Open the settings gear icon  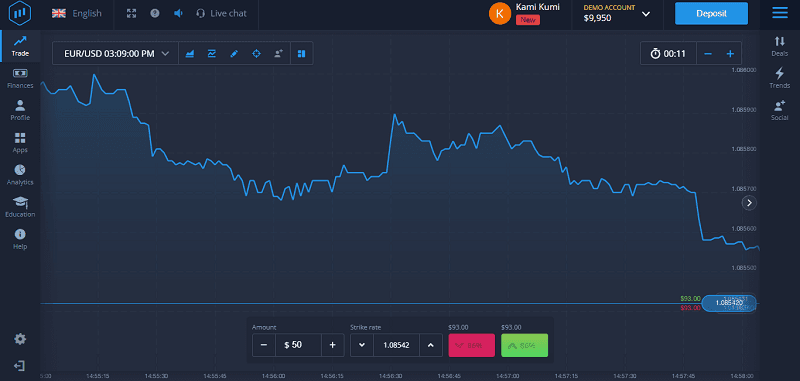(x=20, y=339)
